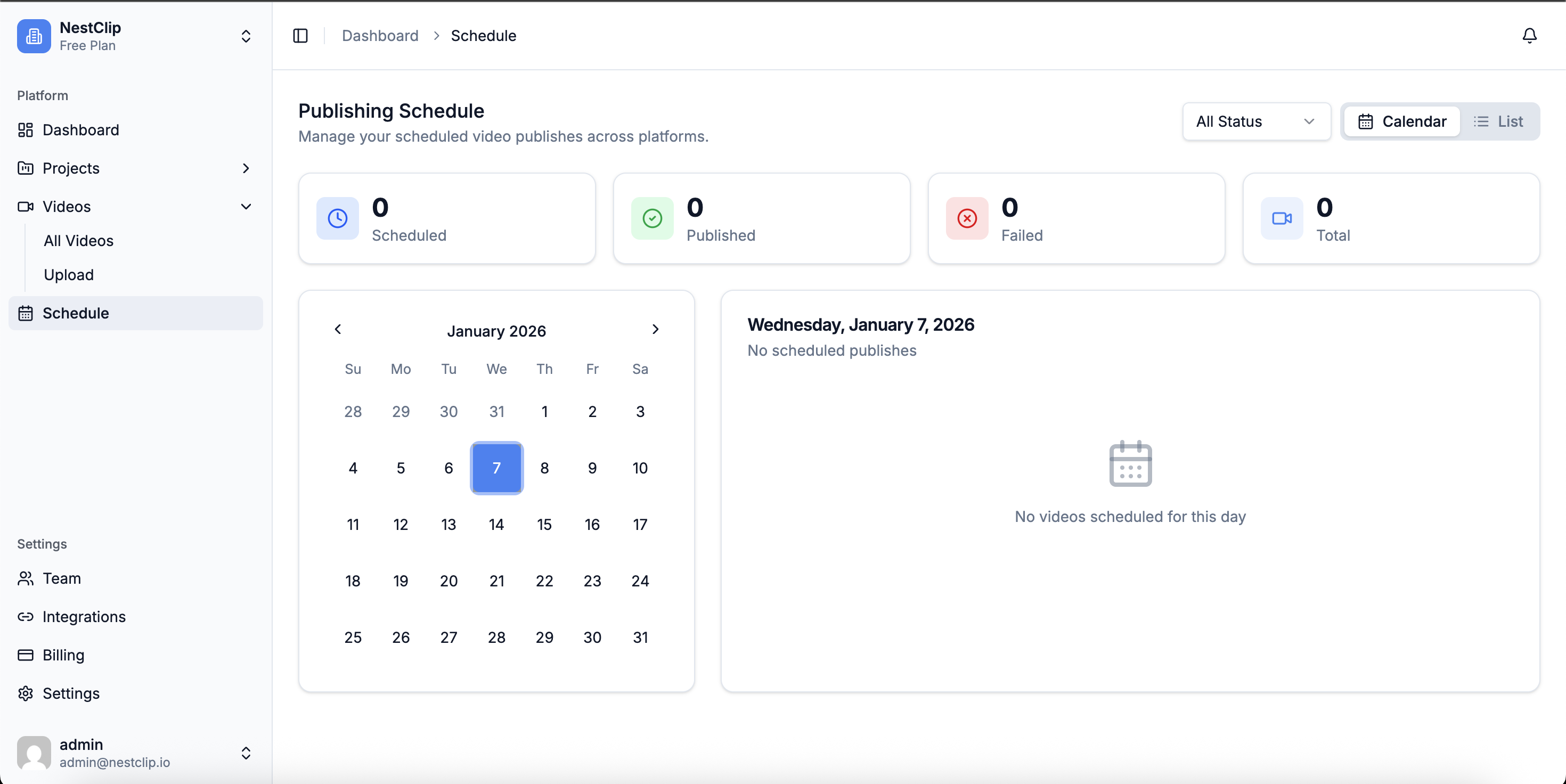Toggle the sidebar panel icon
Viewport: 1566px width, 784px height.
[x=300, y=36]
